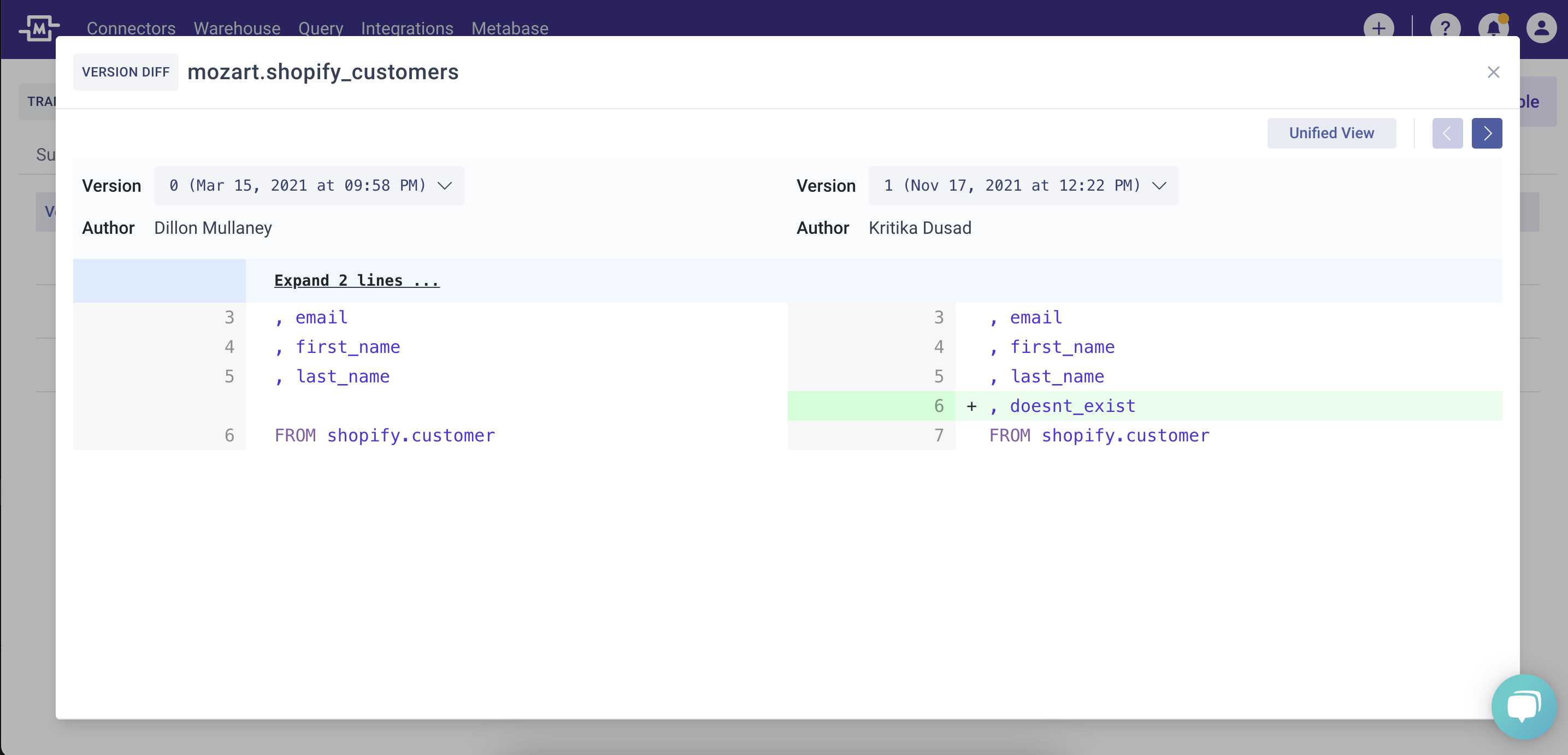The image size is (1568, 755).
Task: Toggle to Unified View
Action: (1331, 133)
